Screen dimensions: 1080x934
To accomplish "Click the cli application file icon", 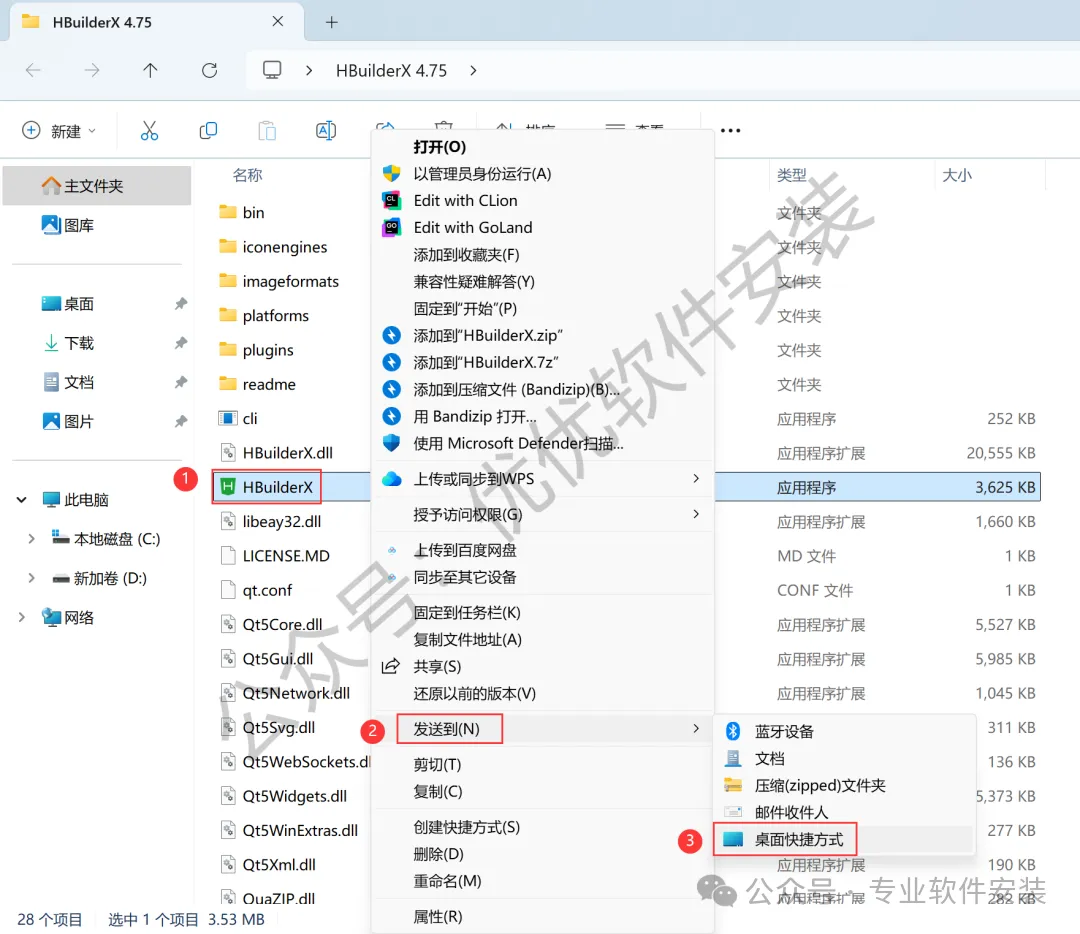I will tap(227, 418).
